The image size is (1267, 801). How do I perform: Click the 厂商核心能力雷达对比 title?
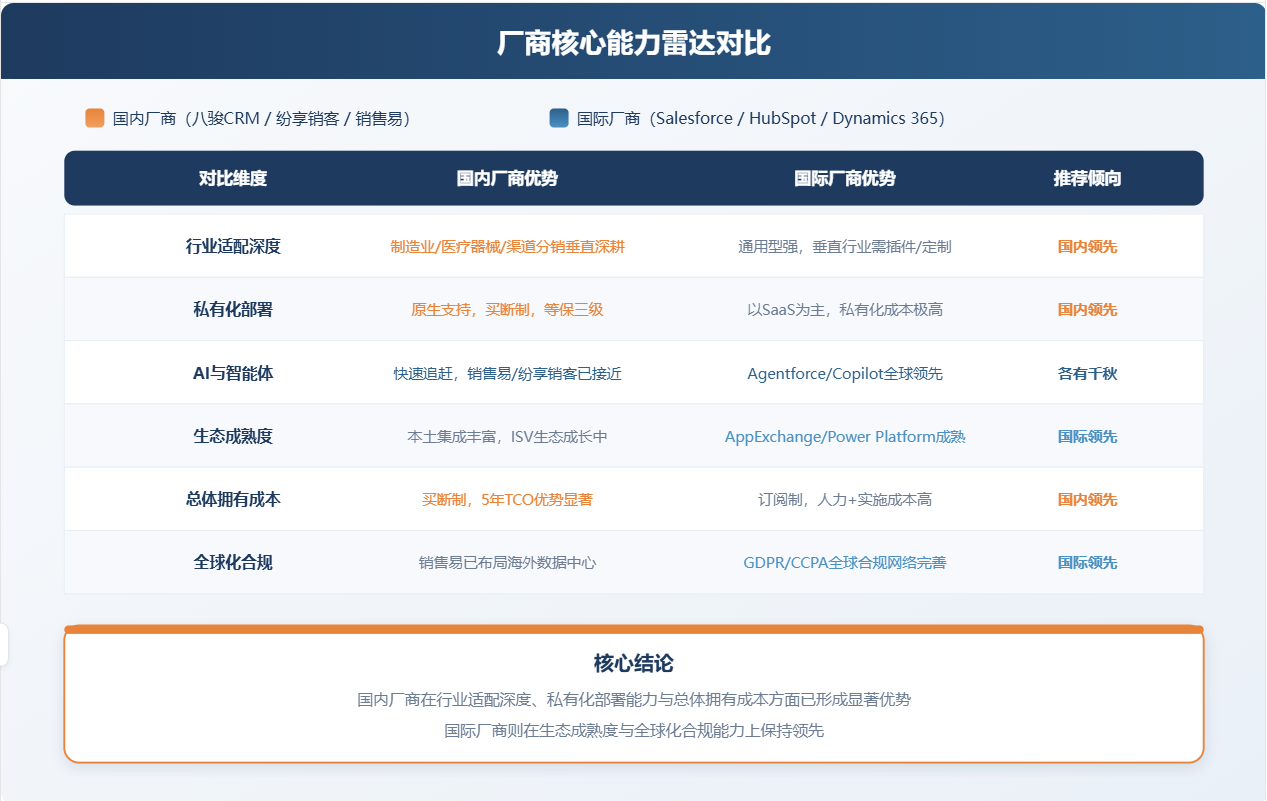[634, 43]
